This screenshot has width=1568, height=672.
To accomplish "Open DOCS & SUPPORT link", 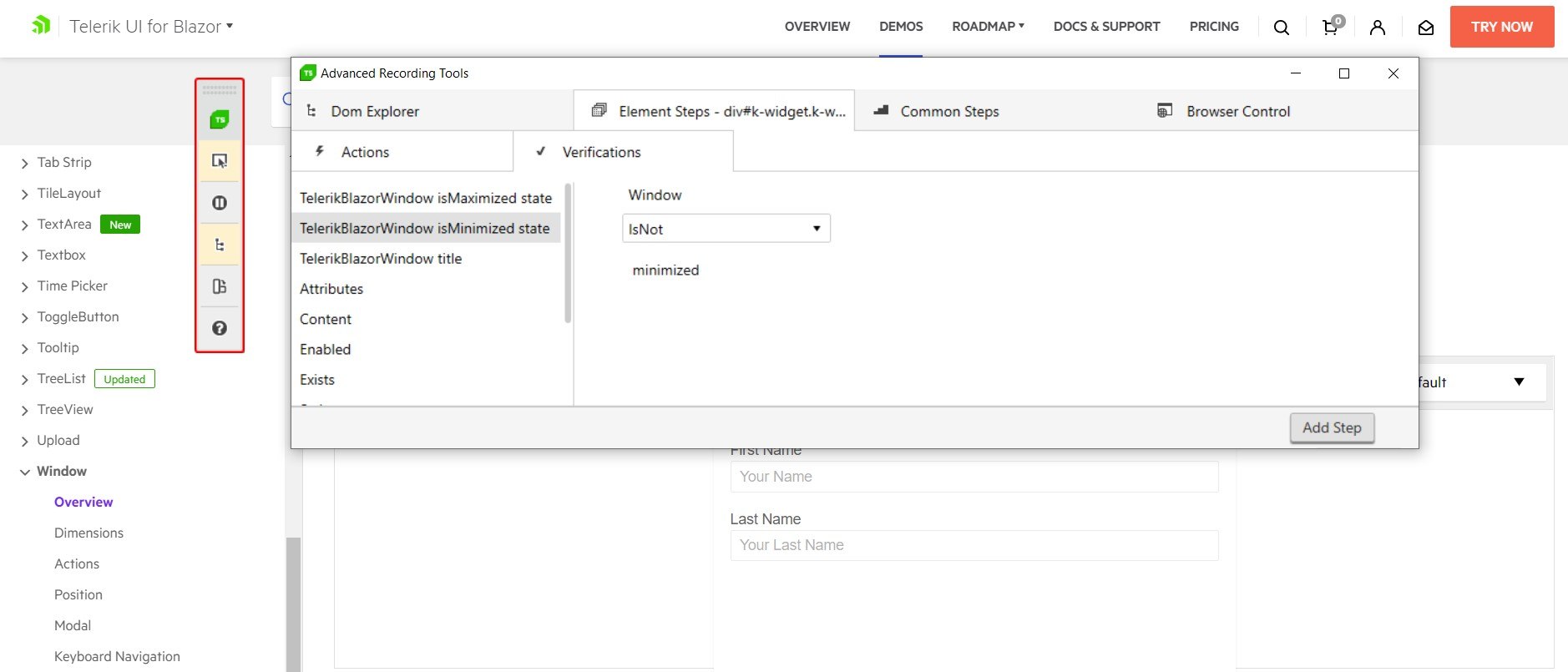I will [1106, 27].
